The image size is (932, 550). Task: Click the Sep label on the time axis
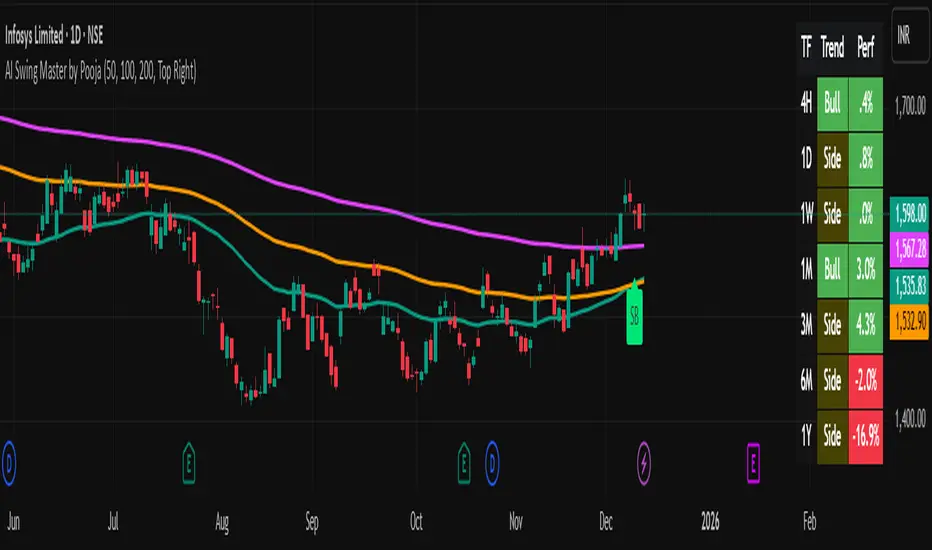click(312, 523)
